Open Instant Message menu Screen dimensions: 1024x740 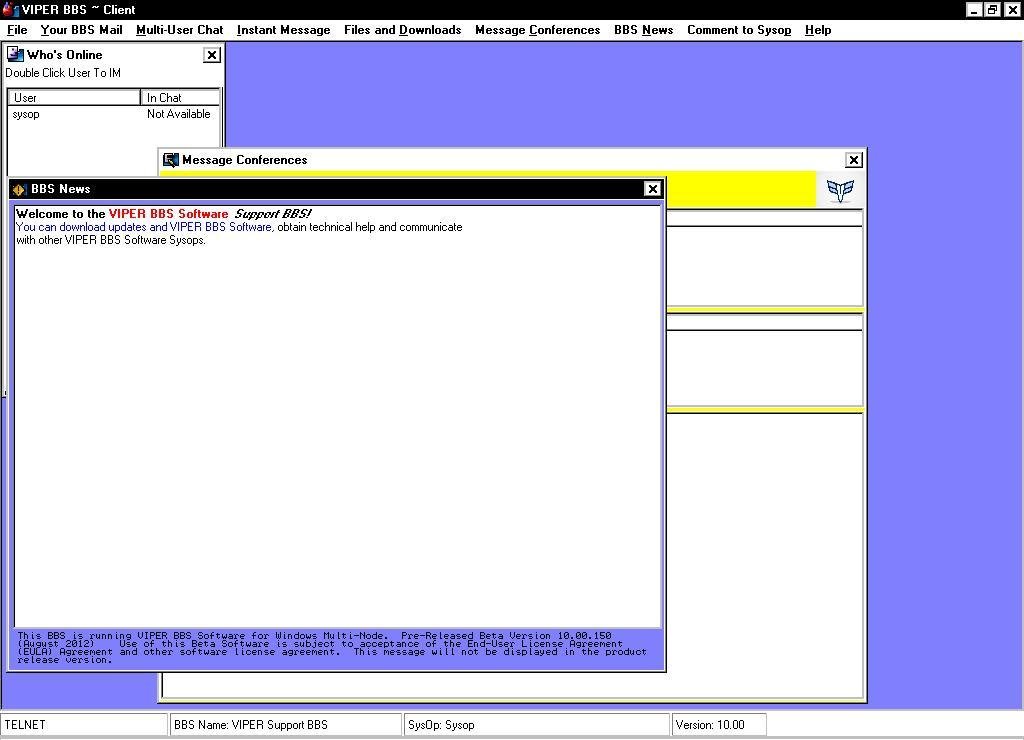click(283, 30)
